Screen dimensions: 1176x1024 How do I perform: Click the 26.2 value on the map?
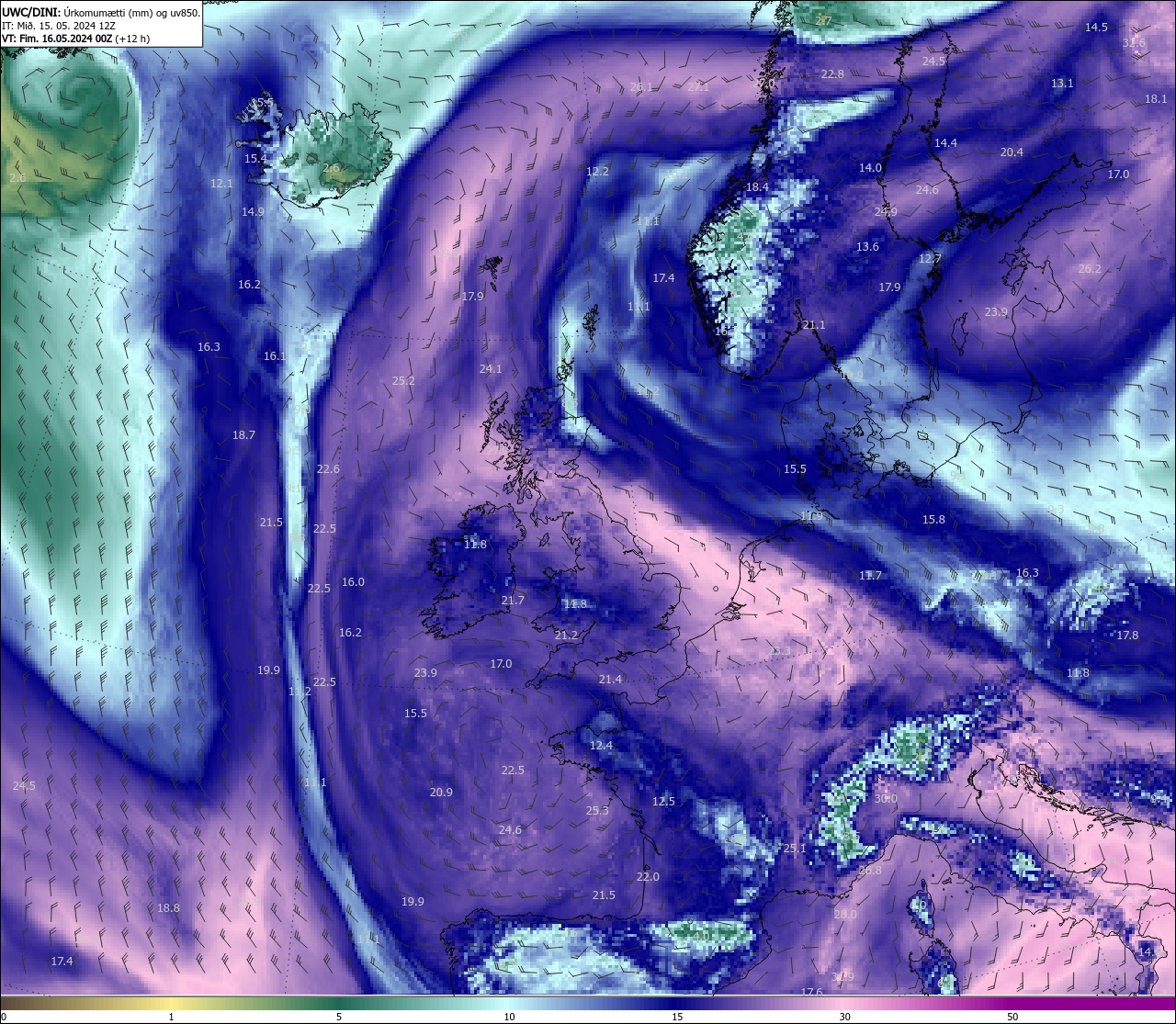click(x=1090, y=269)
